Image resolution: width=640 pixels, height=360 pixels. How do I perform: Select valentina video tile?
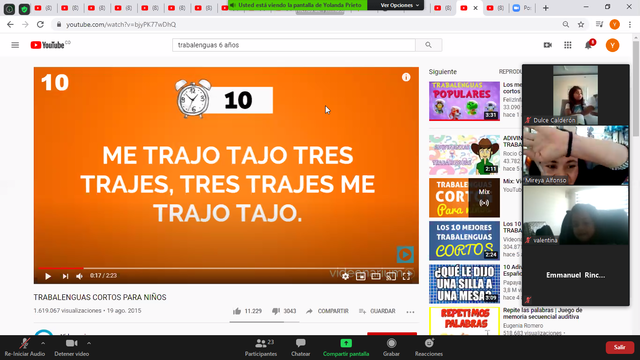pos(576,216)
